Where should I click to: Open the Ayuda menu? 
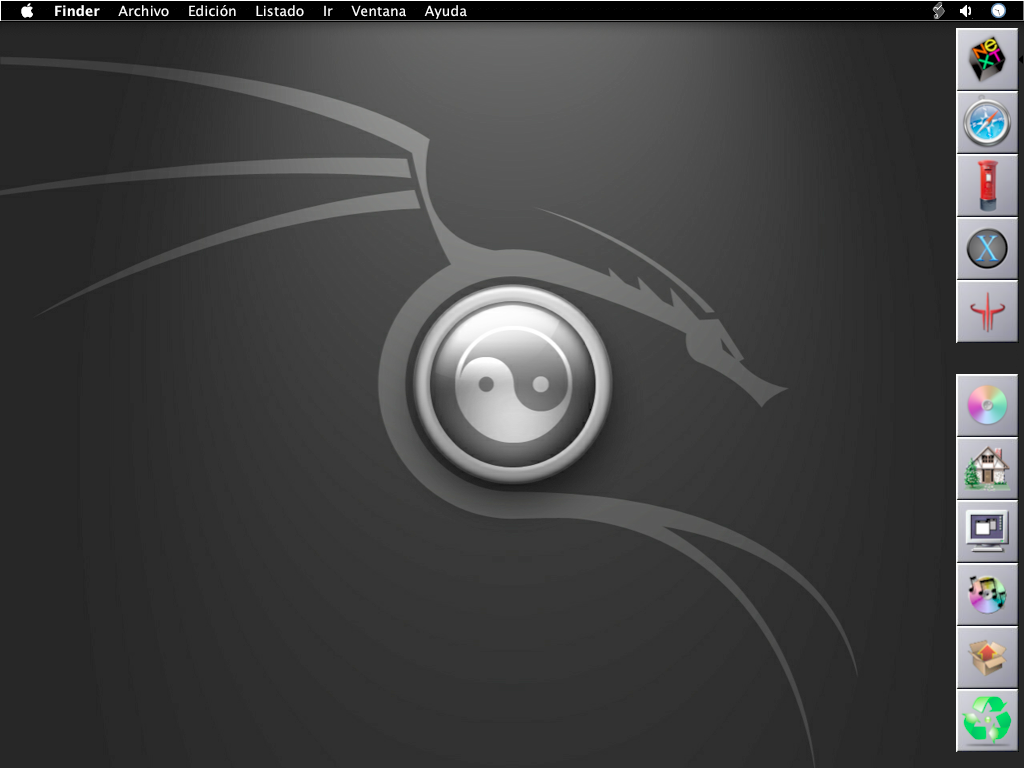[445, 11]
